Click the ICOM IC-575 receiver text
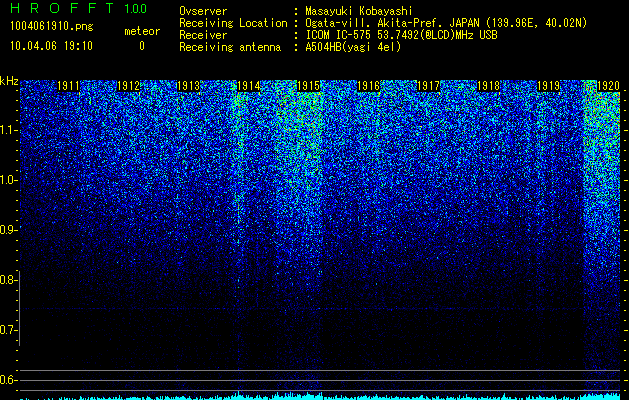Viewport: 629px width, 400px height. click(401, 35)
